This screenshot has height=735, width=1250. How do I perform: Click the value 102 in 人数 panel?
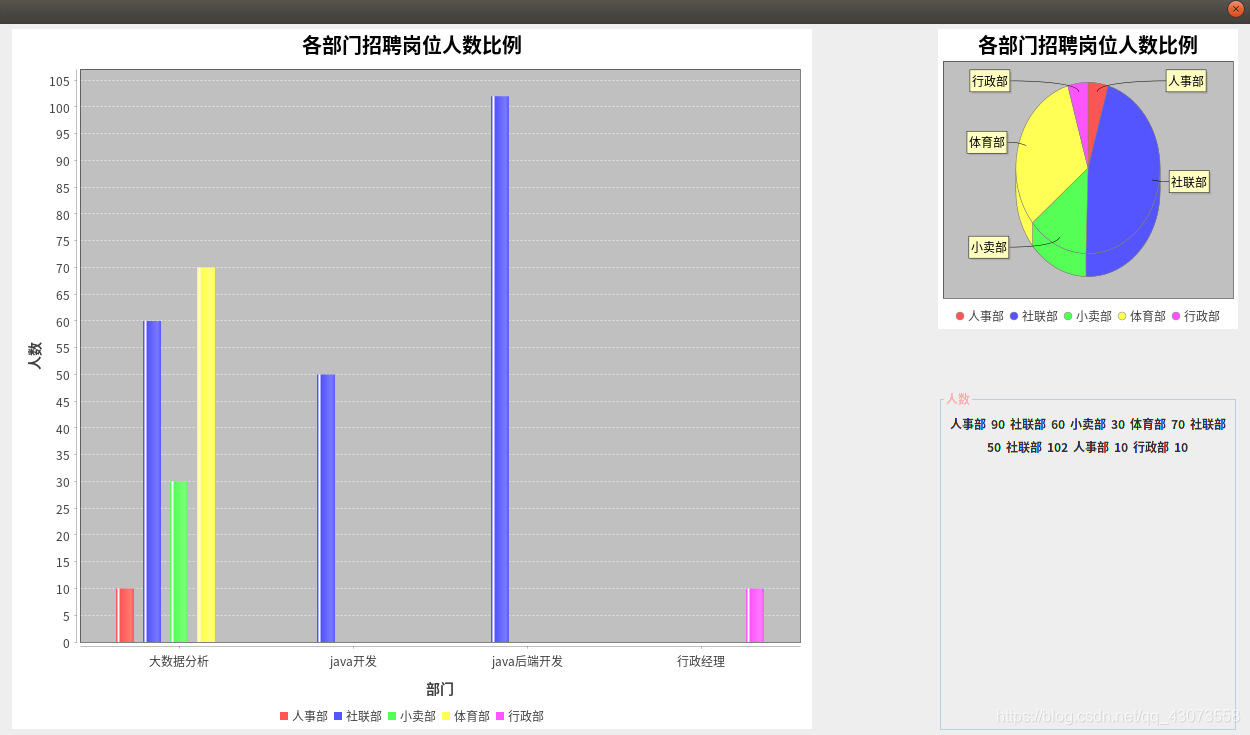tap(1058, 447)
